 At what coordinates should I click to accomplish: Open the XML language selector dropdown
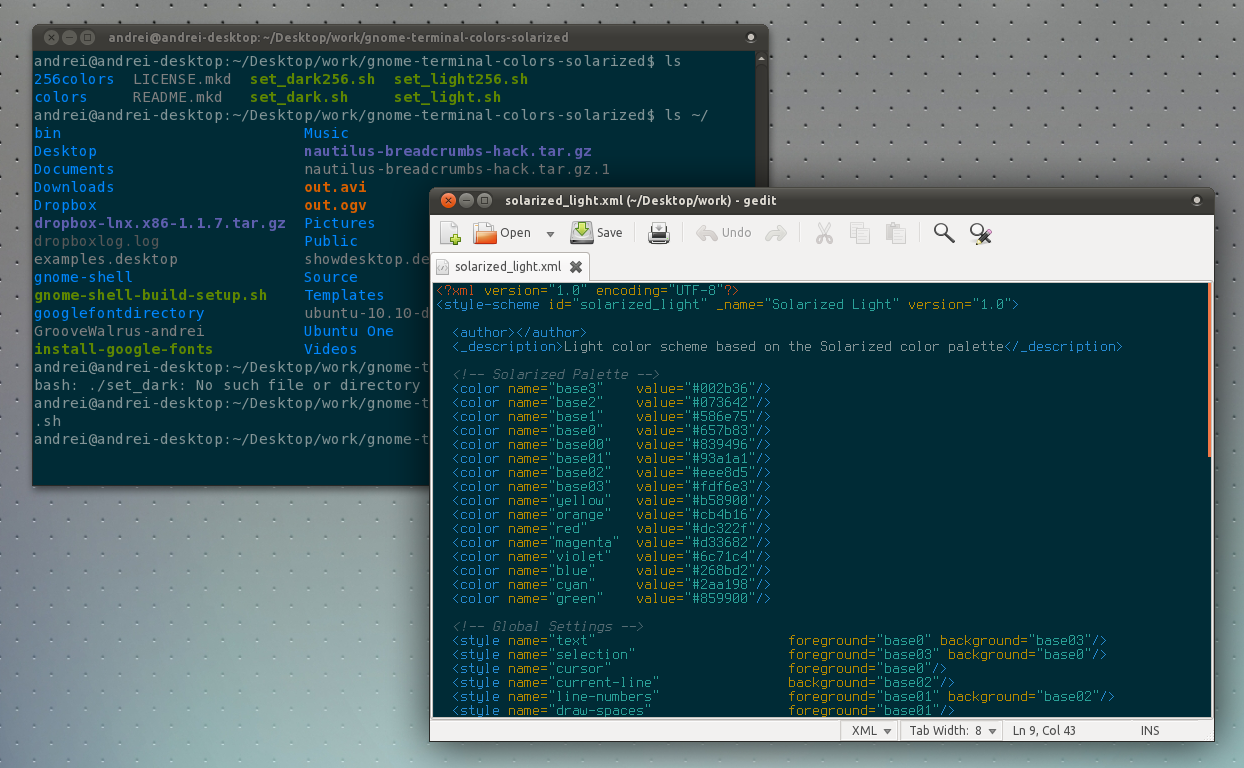coord(871,731)
